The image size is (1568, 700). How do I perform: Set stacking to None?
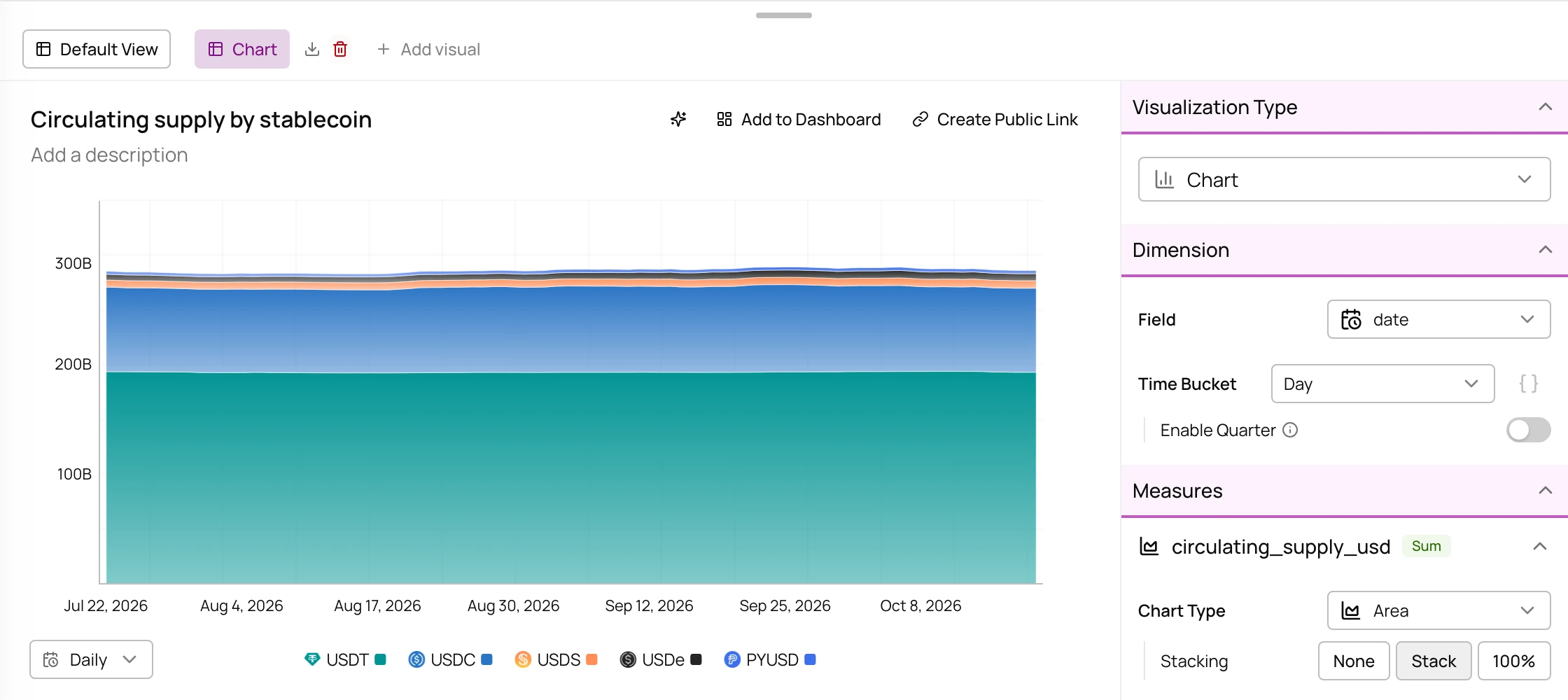[1354, 661]
